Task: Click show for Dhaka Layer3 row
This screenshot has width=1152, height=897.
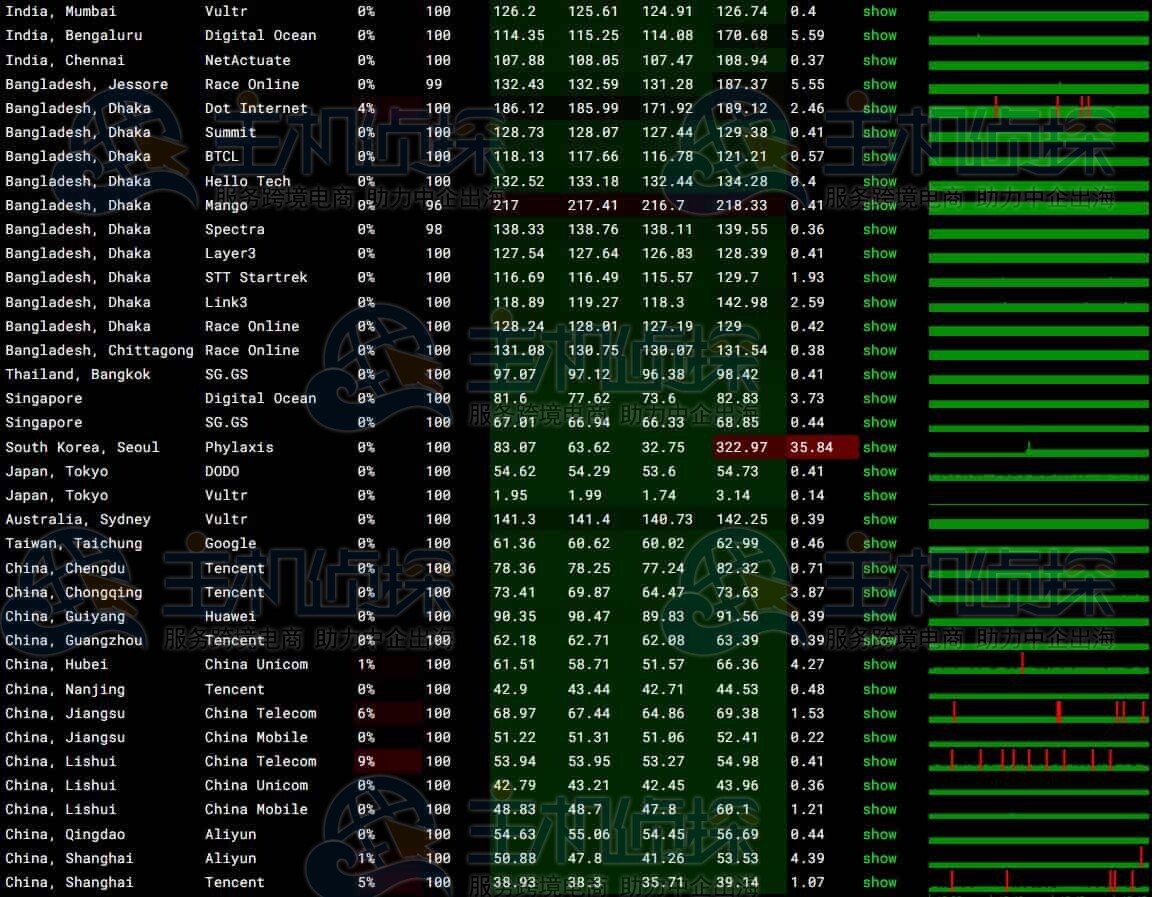Action: 879,253
